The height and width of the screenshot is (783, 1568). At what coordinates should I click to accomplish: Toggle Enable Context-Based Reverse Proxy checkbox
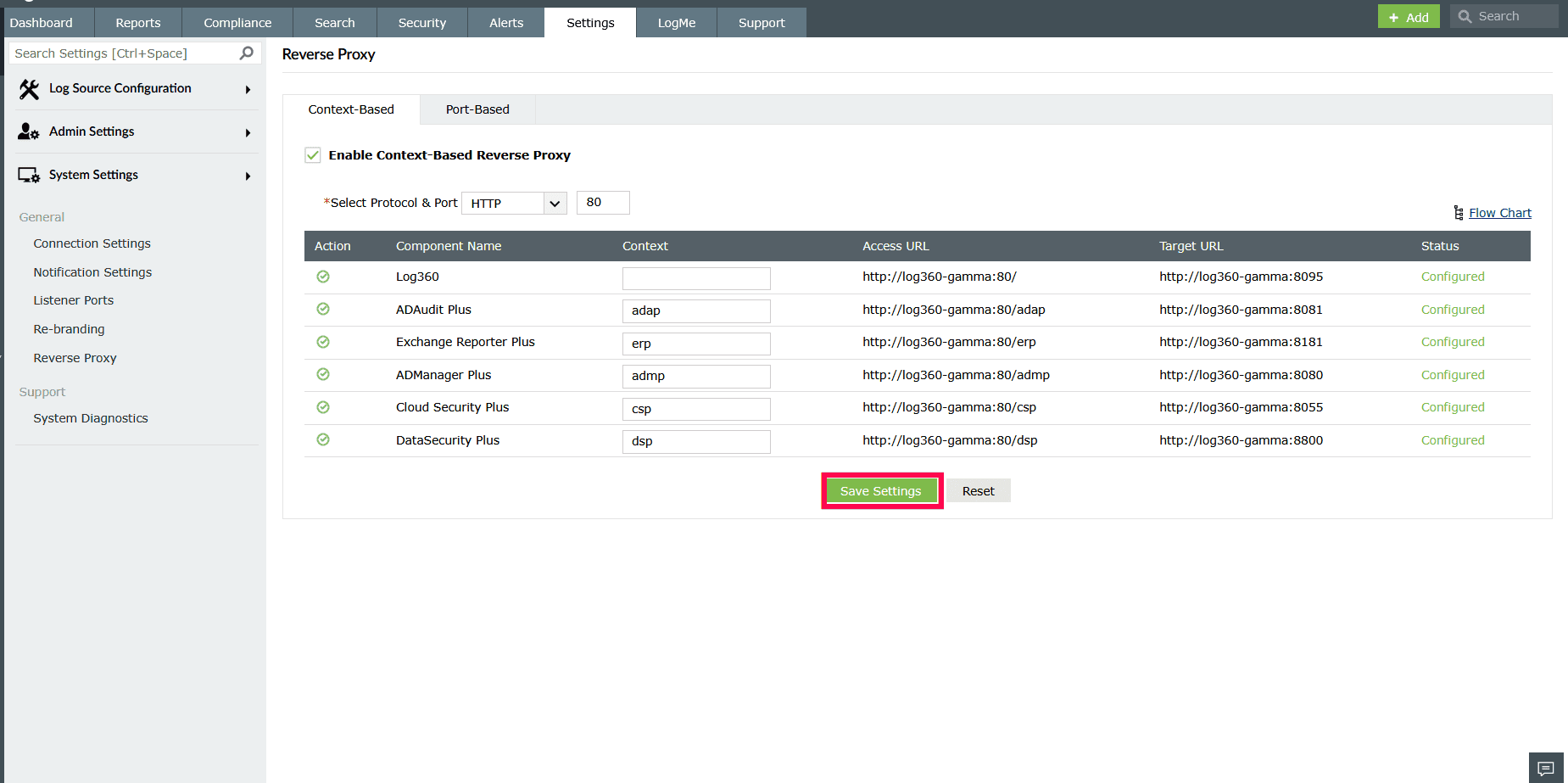pyautogui.click(x=313, y=155)
